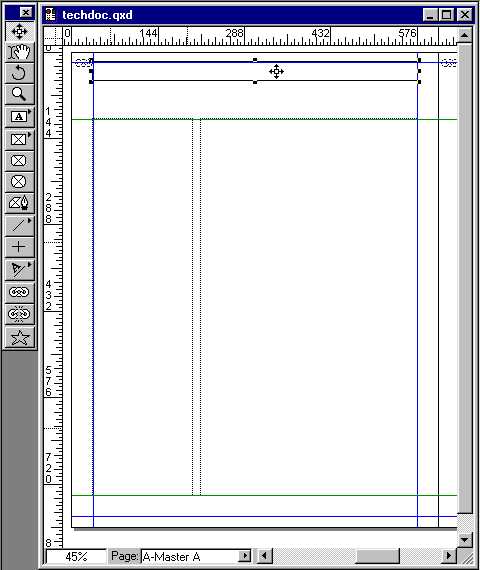Close the floating tool palette
Screen dimensions: 480x570
coord(26,13)
